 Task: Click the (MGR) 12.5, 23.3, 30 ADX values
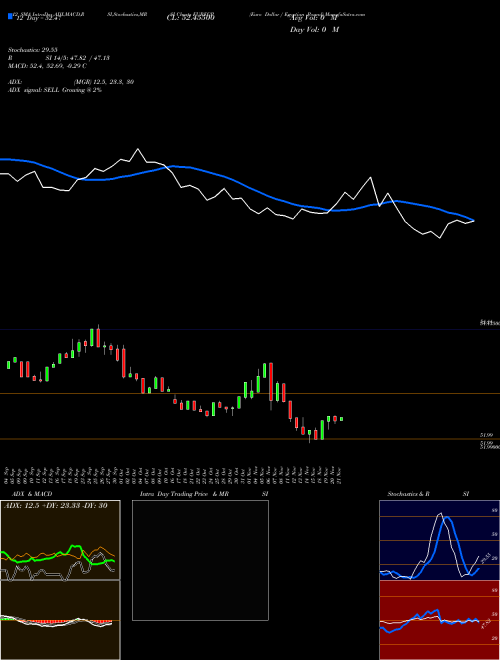(x=104, y=82)
